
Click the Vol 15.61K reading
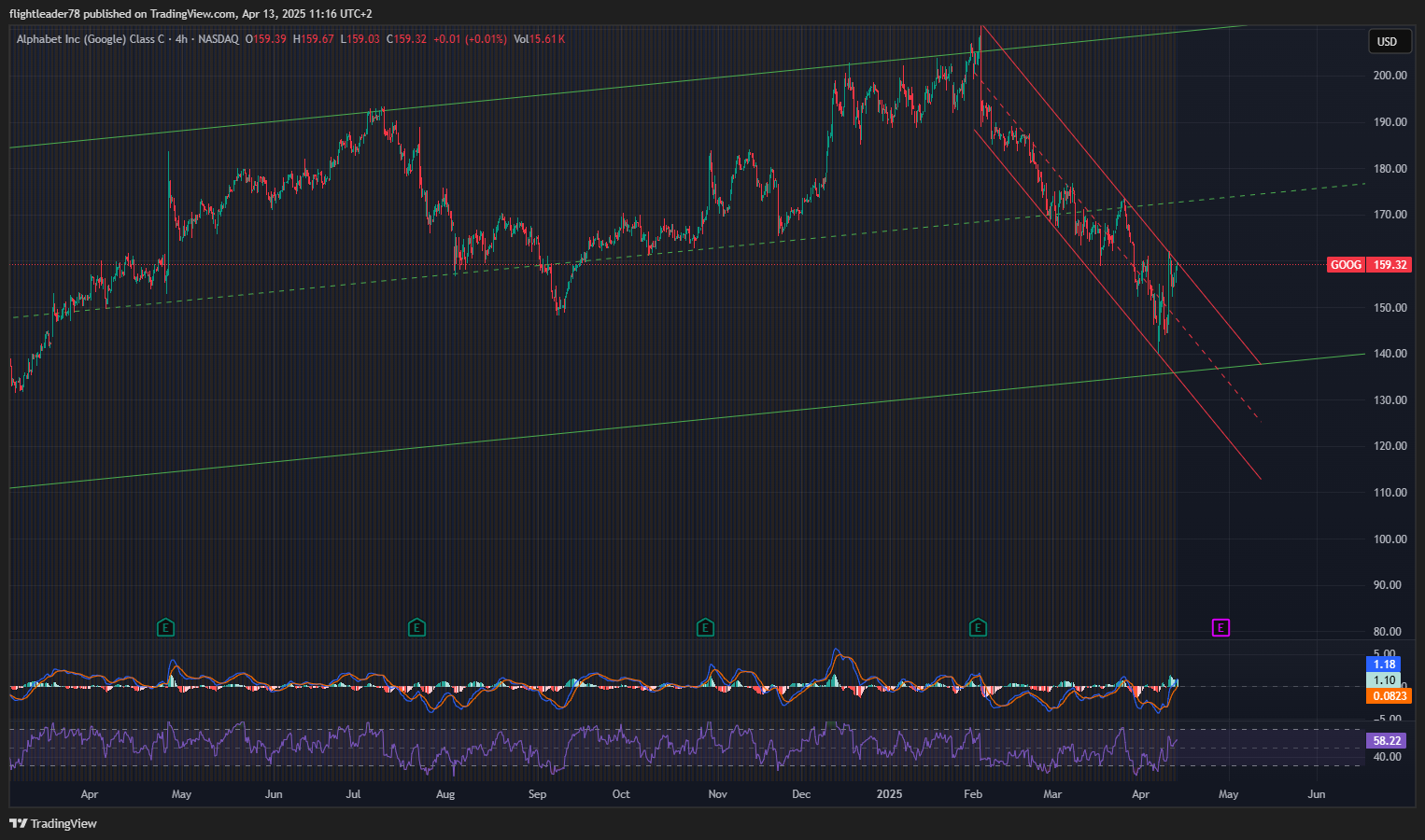click(539, 39)
